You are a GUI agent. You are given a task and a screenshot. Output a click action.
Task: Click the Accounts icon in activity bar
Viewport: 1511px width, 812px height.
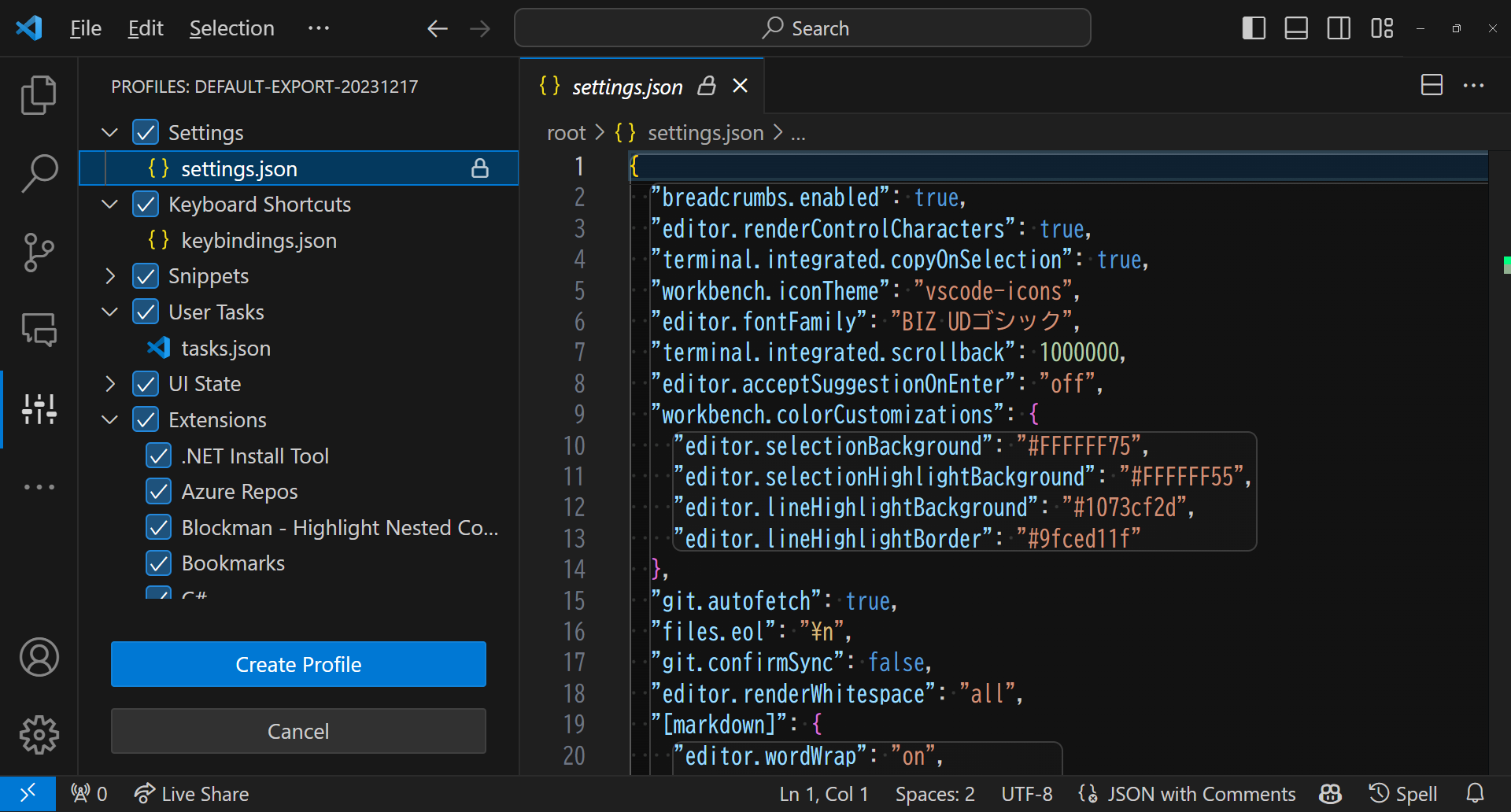38,658
